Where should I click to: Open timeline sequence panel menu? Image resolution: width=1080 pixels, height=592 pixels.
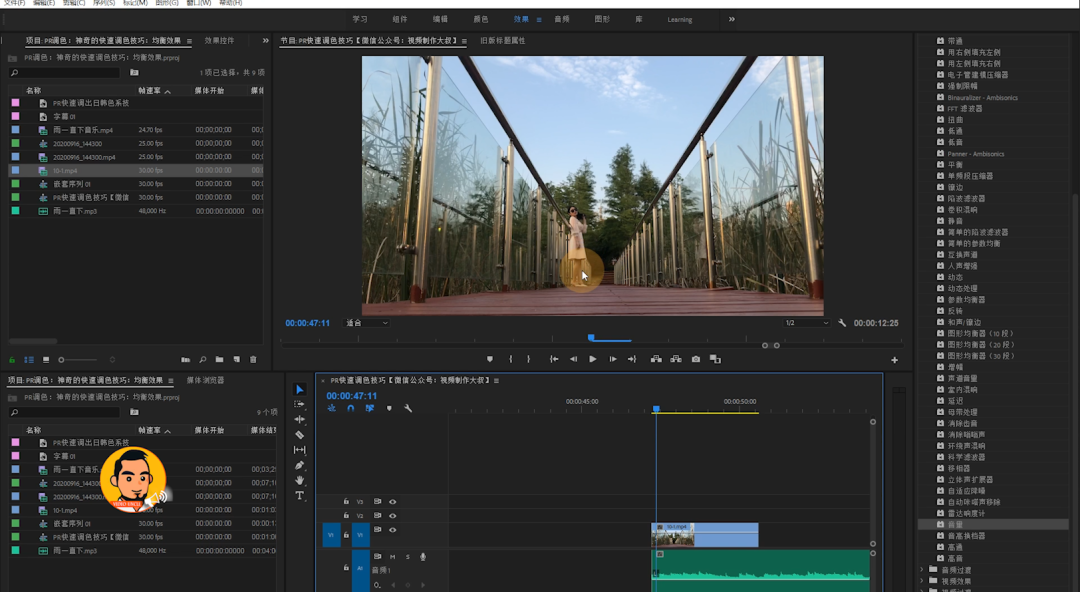[x=496, y=380]
